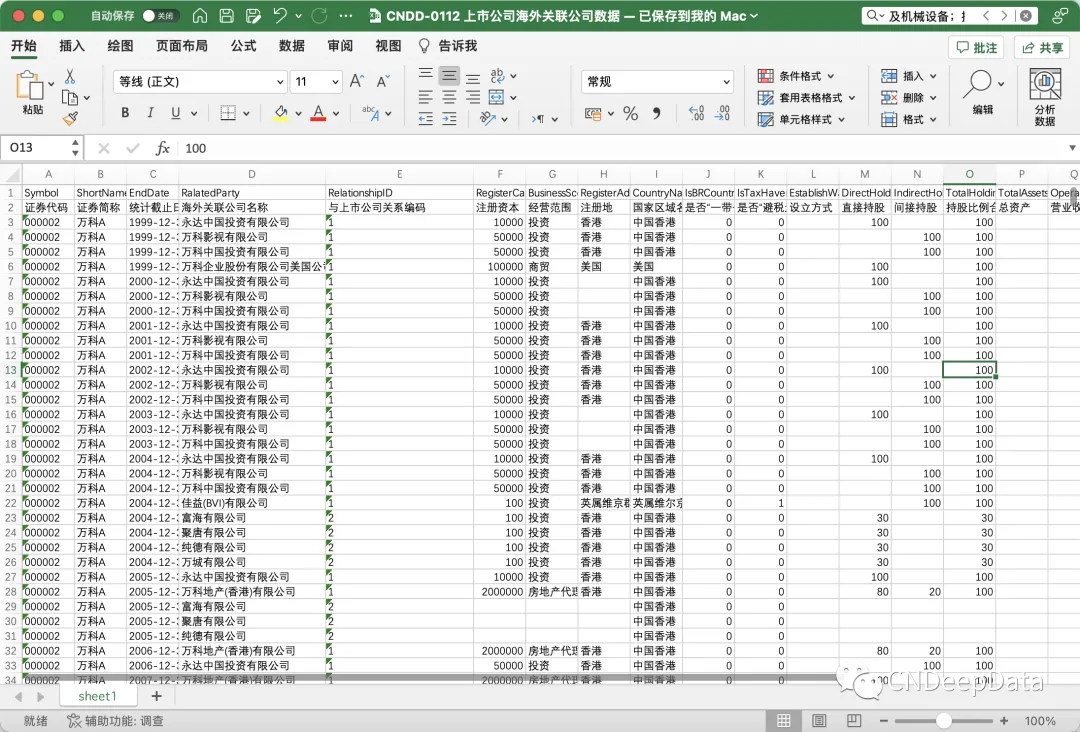Adjust the zoom slider handle
Image resolution: width=1080 pixels, height=732 pixels.
click(944, 721)
